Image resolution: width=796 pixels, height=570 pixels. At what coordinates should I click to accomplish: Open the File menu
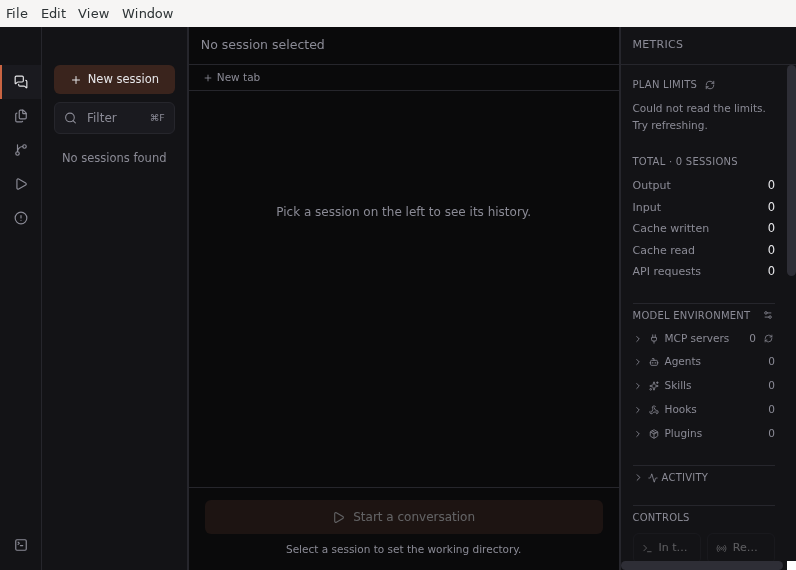17,13
